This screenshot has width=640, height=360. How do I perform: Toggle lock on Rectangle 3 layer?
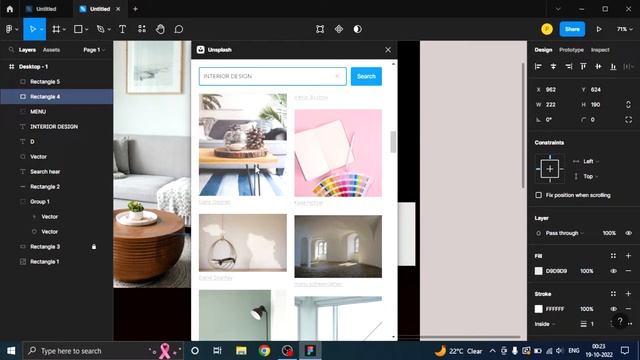94,247
